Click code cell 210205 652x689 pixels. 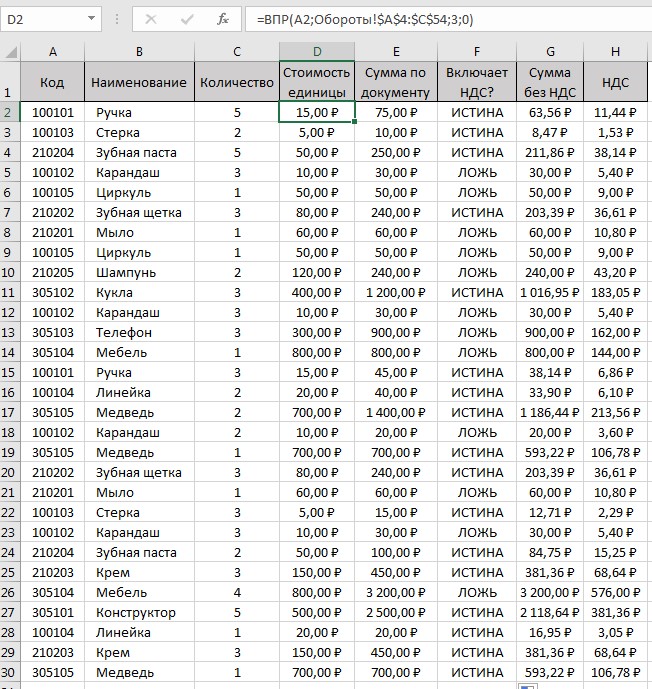(x=52, y=273)
